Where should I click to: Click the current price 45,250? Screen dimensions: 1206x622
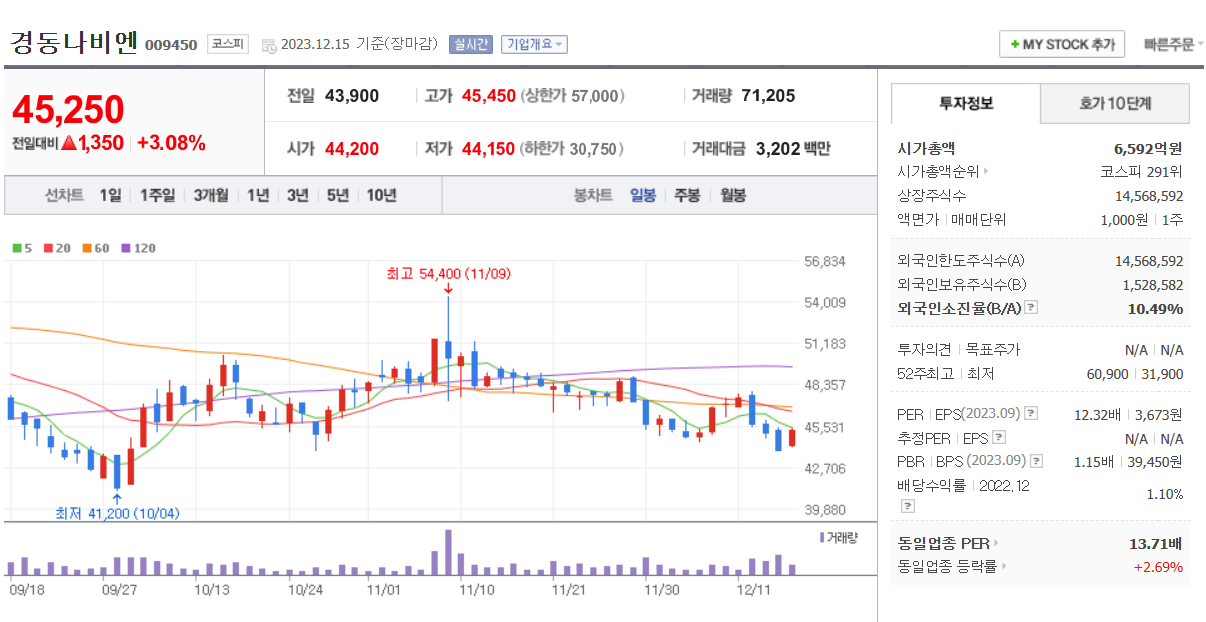click(68, 109)
